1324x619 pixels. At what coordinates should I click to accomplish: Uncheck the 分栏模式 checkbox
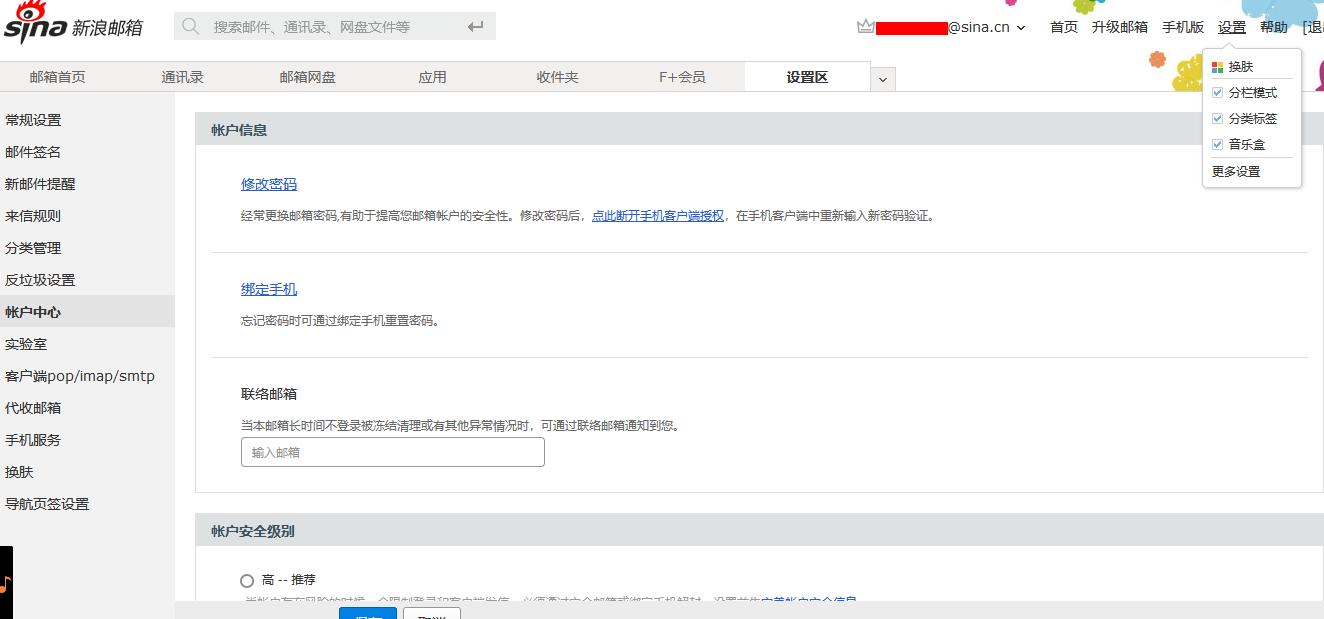(x=1217, y=92)
